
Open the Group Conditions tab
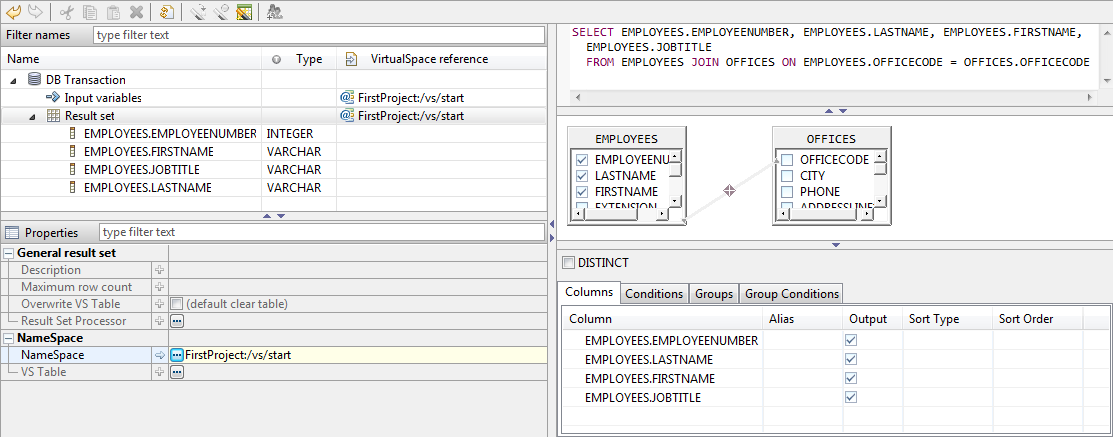[x=791, y=294]
